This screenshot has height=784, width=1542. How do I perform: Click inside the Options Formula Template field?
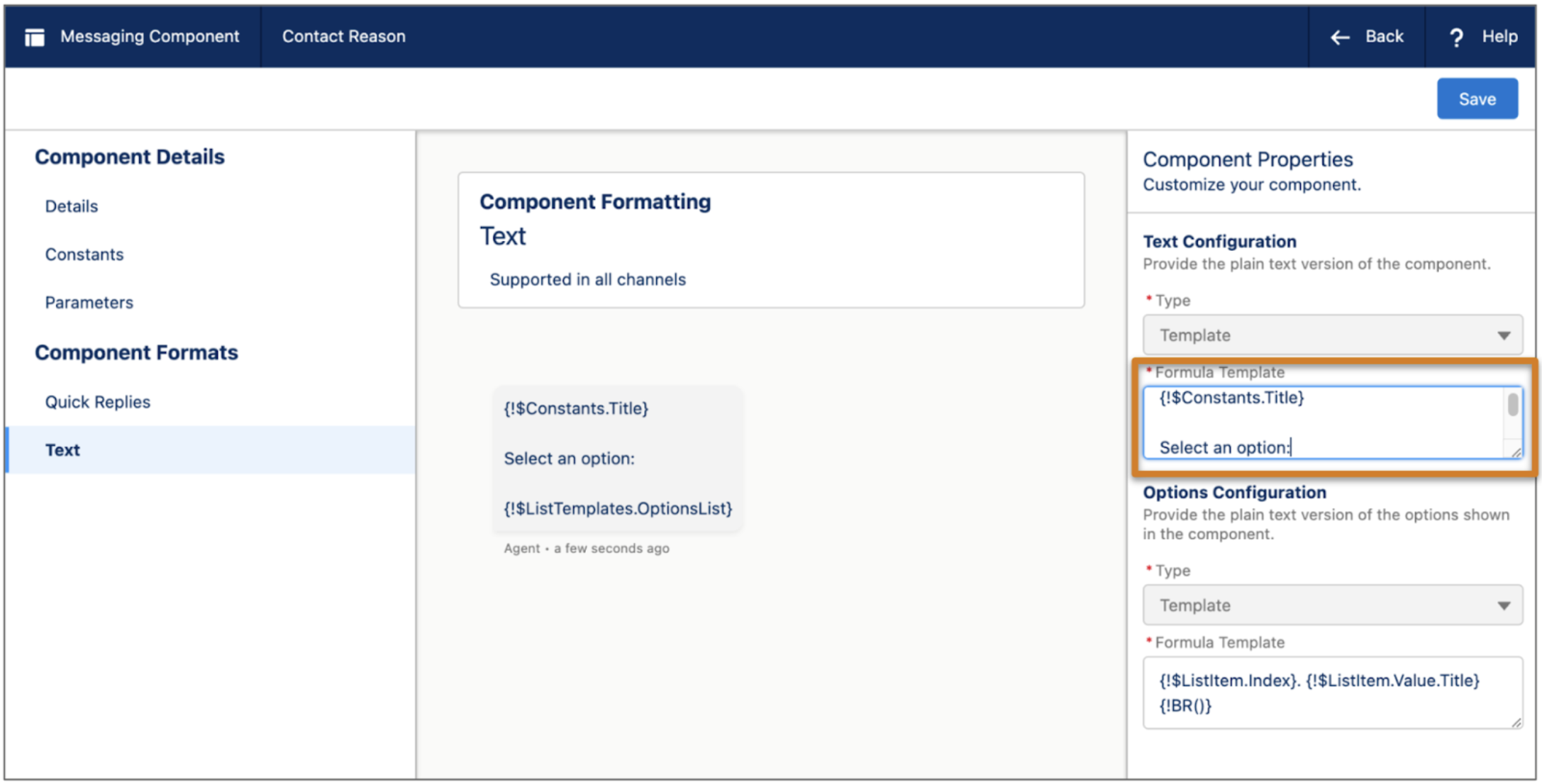tap(1332, 691)
